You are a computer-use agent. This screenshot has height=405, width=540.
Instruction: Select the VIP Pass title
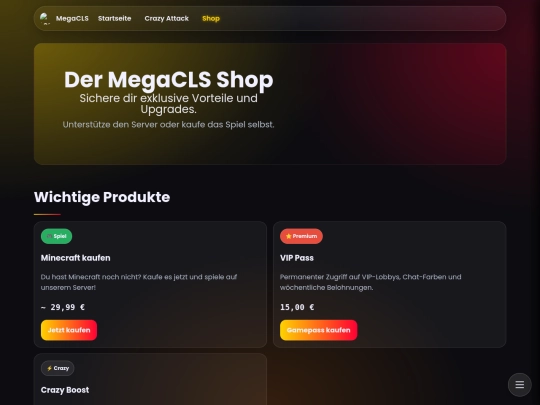click(x=297, y=258)
